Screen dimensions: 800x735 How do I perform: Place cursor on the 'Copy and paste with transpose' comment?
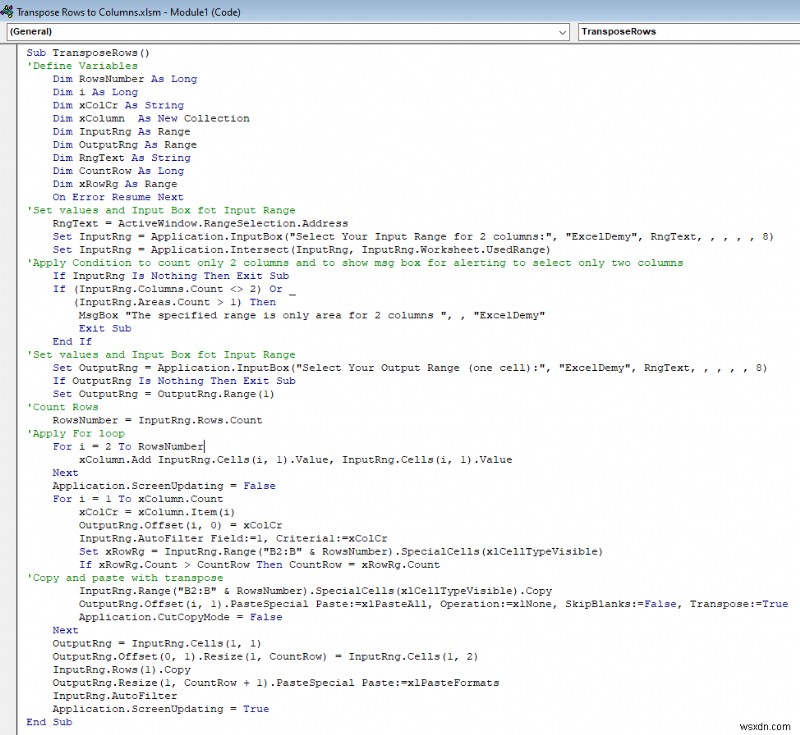[130, 577]
